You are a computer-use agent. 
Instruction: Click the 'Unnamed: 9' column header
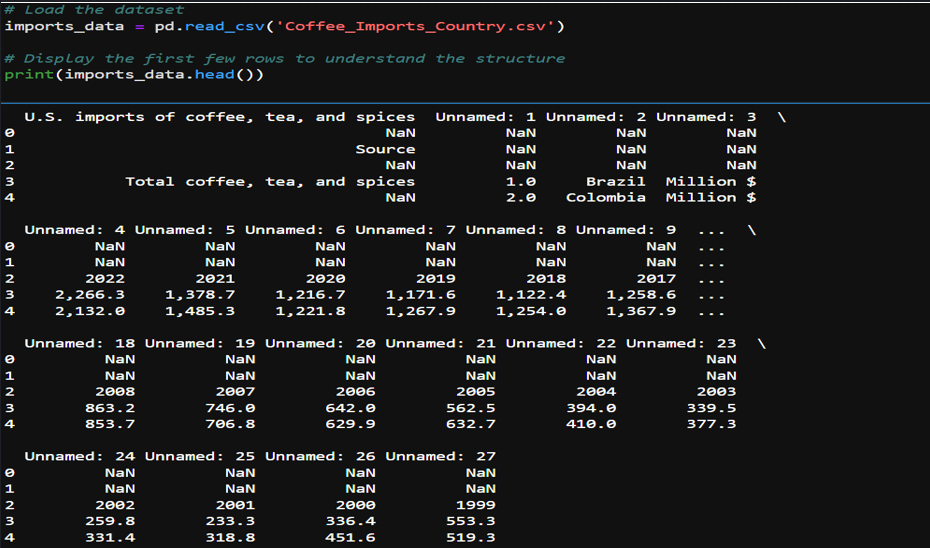[x=626, y=230]
